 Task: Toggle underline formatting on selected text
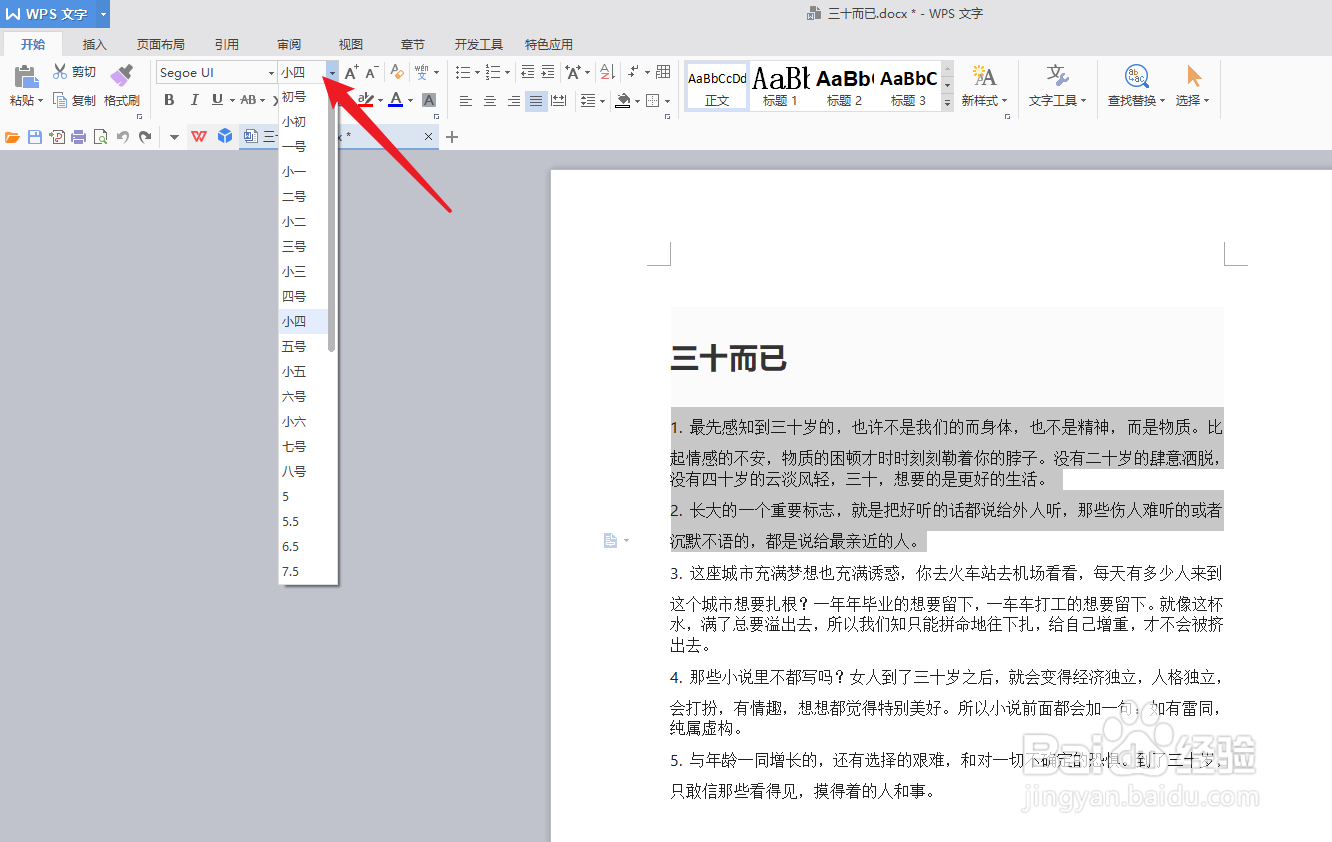pyautogui.click(x=219, y=100)
